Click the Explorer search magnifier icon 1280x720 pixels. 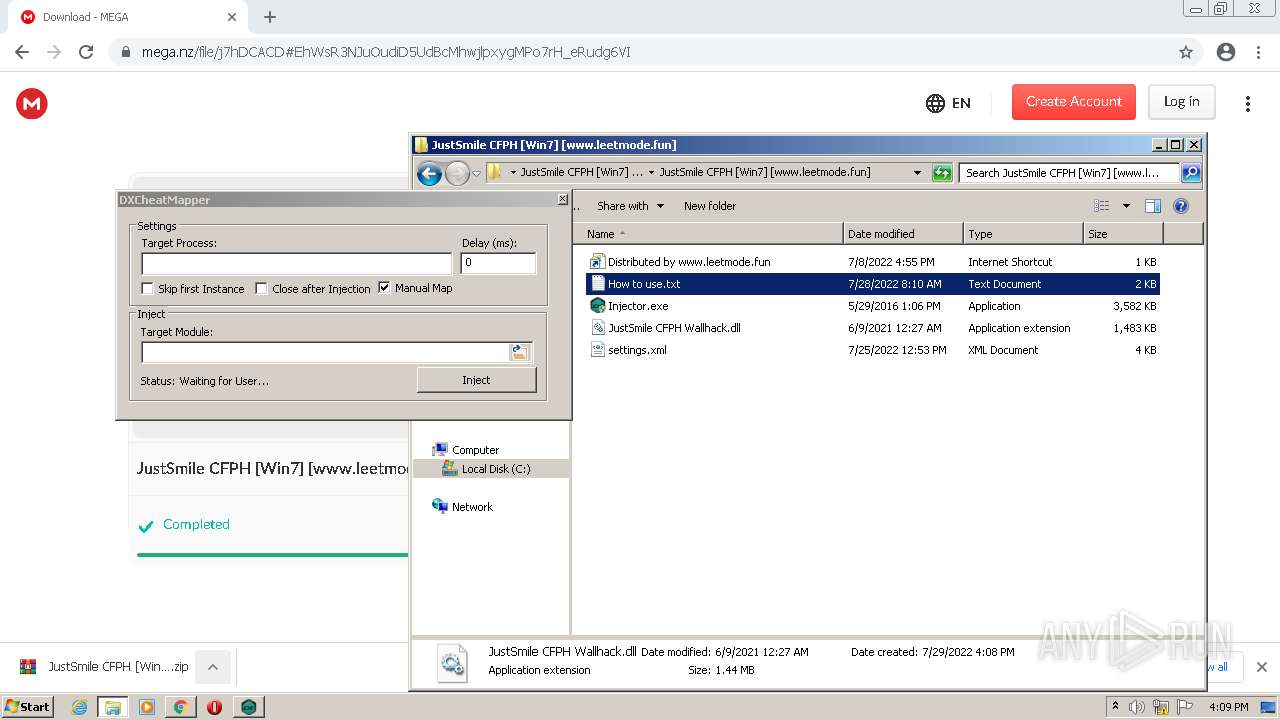pyautogui.click(x=1191, y=173)
